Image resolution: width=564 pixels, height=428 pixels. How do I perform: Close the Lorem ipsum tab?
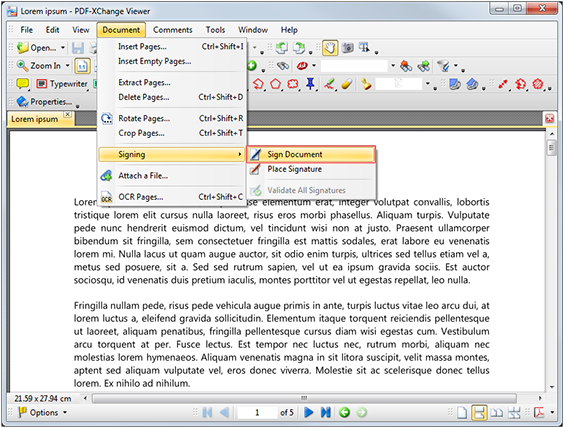pos(67,114)
